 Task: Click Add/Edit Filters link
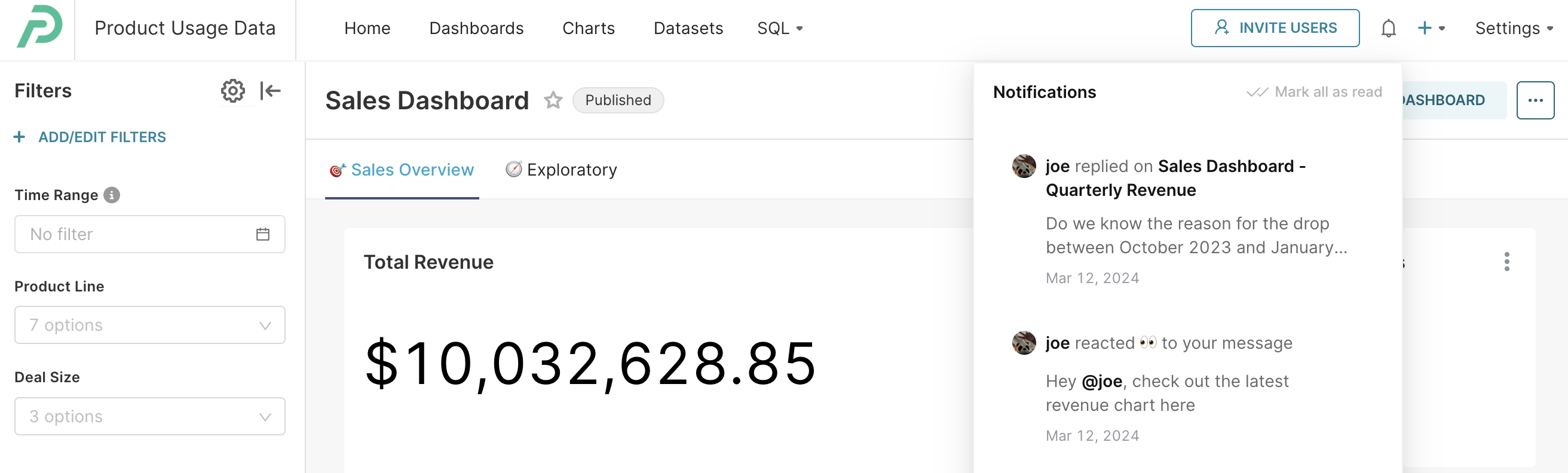[90, 137]
